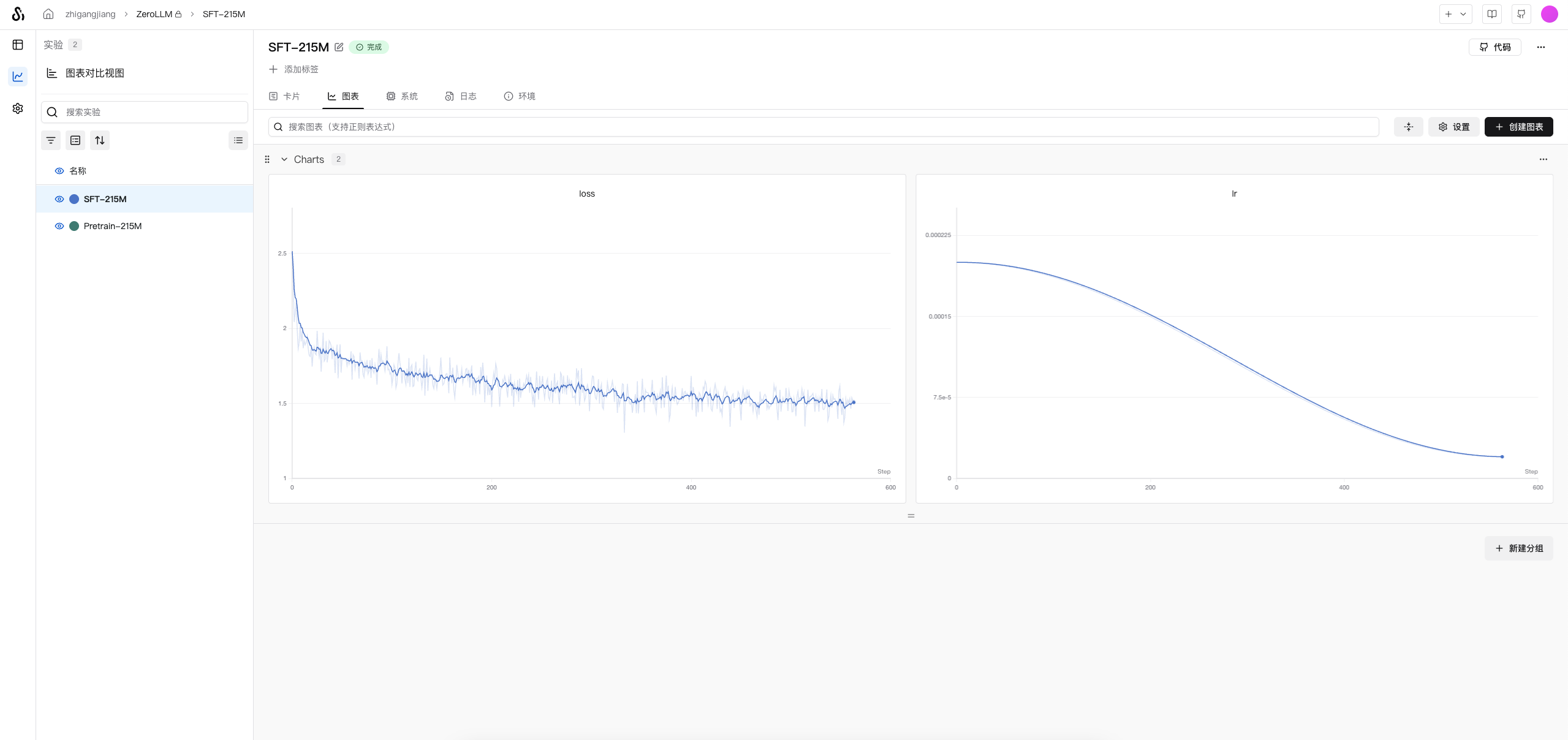1568x740 pixels.
Task: Click the chart alignment icon left of 设置
Action: pos(1409,127)
